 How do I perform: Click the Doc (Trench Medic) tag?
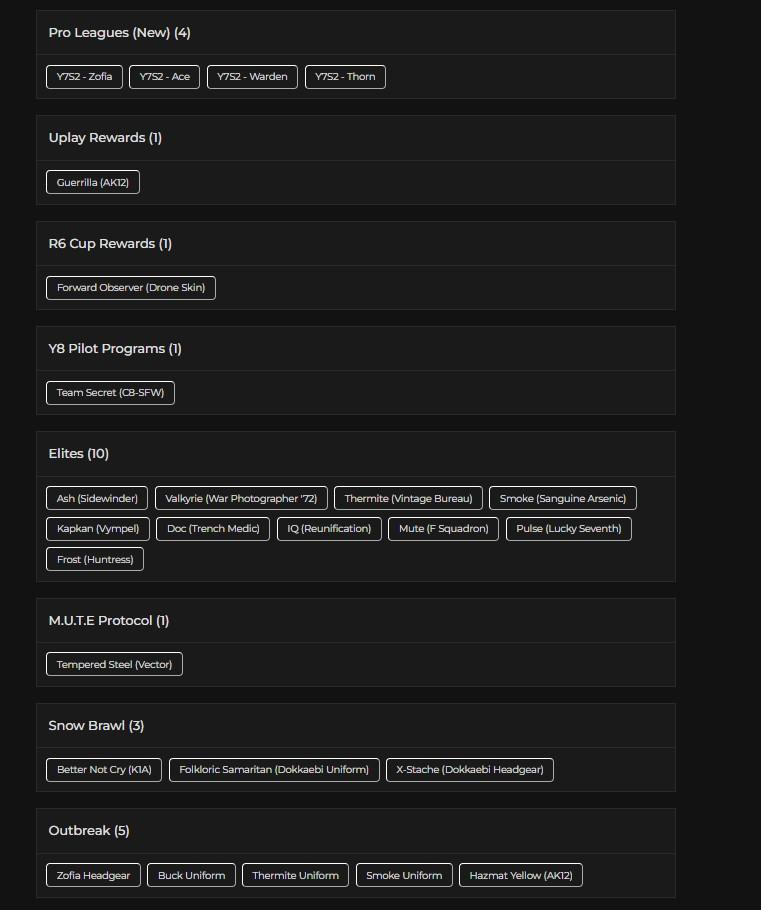tap(213, 528)
